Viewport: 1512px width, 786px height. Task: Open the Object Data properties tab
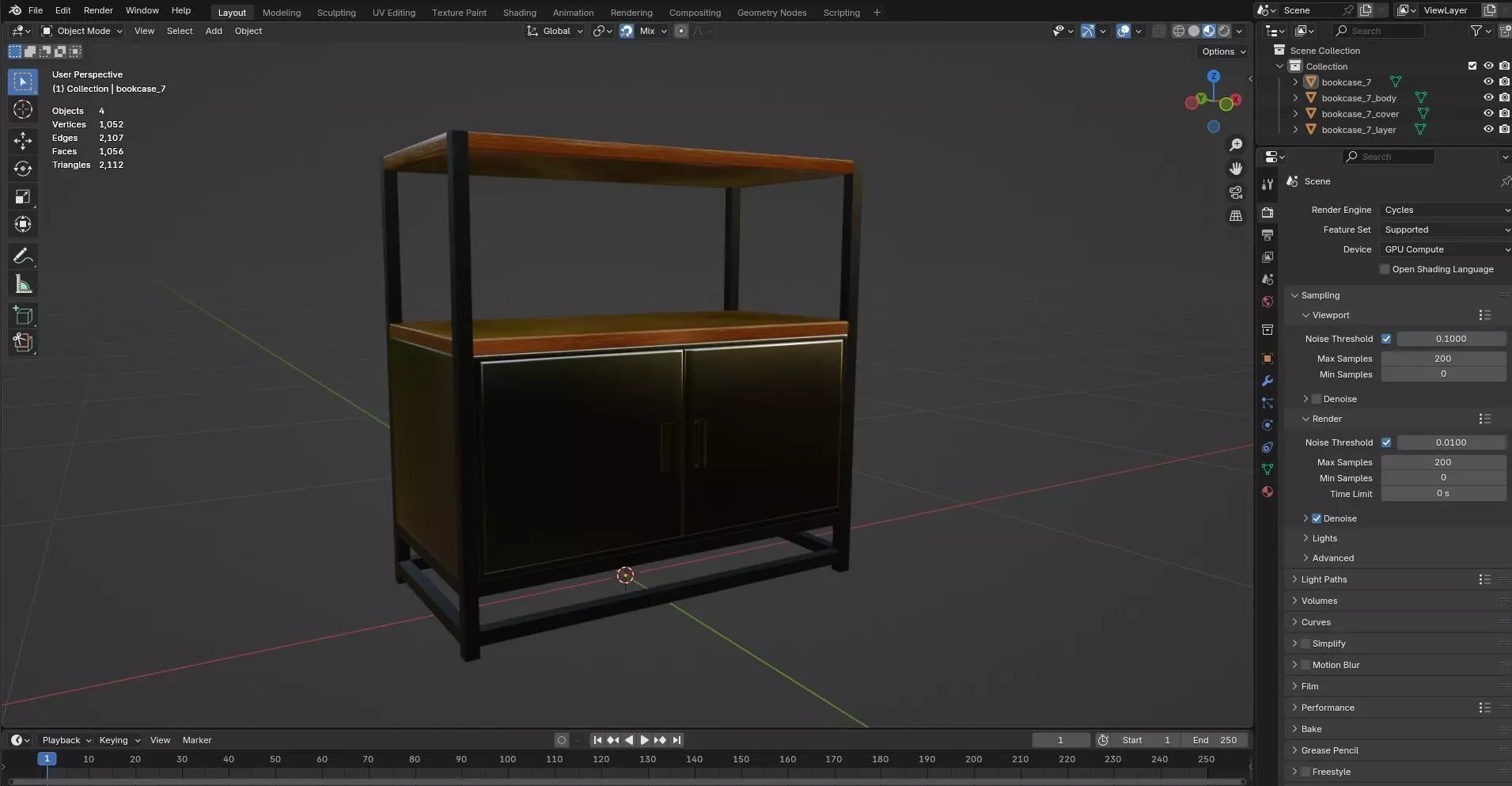[x=1268, y=469]
